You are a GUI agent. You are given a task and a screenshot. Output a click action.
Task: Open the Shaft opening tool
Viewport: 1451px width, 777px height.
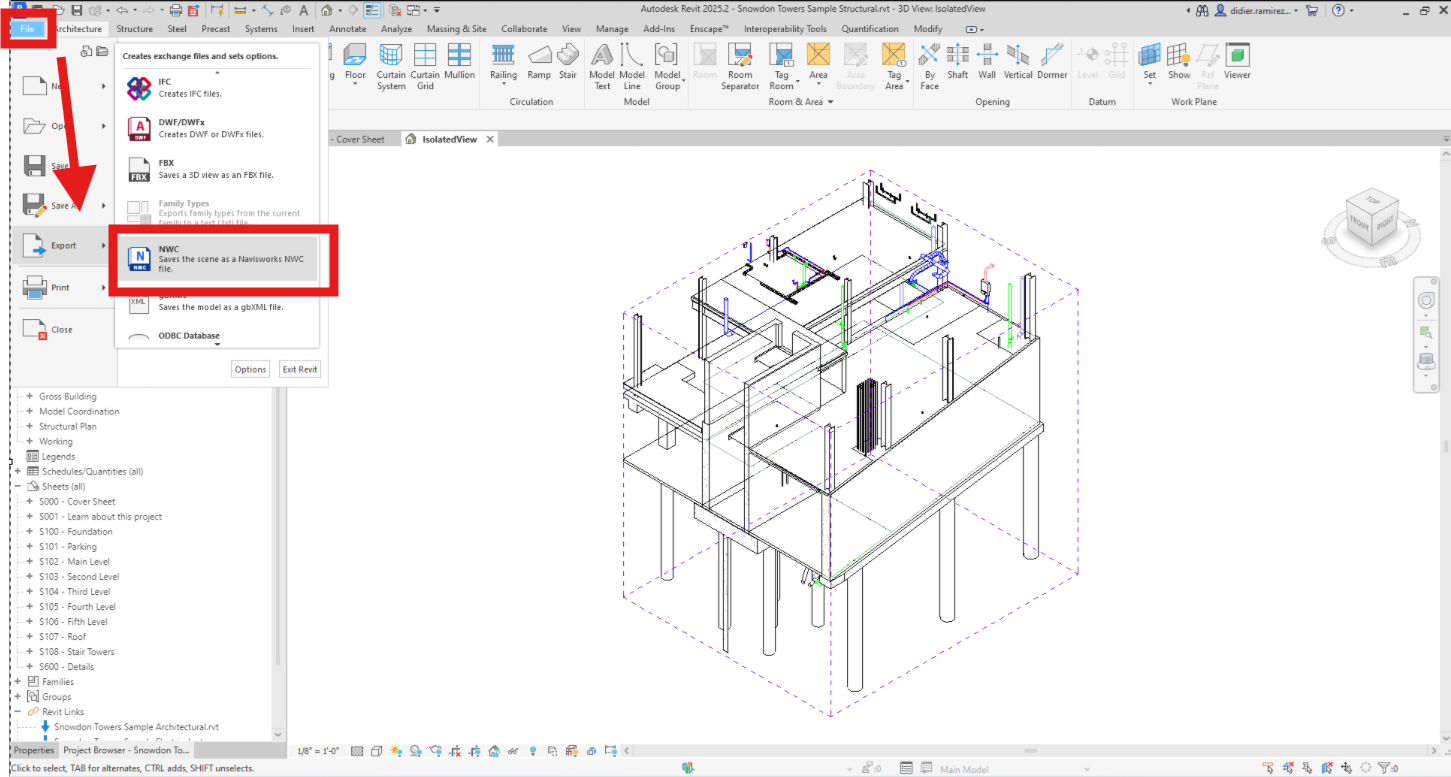coord(957,66)
